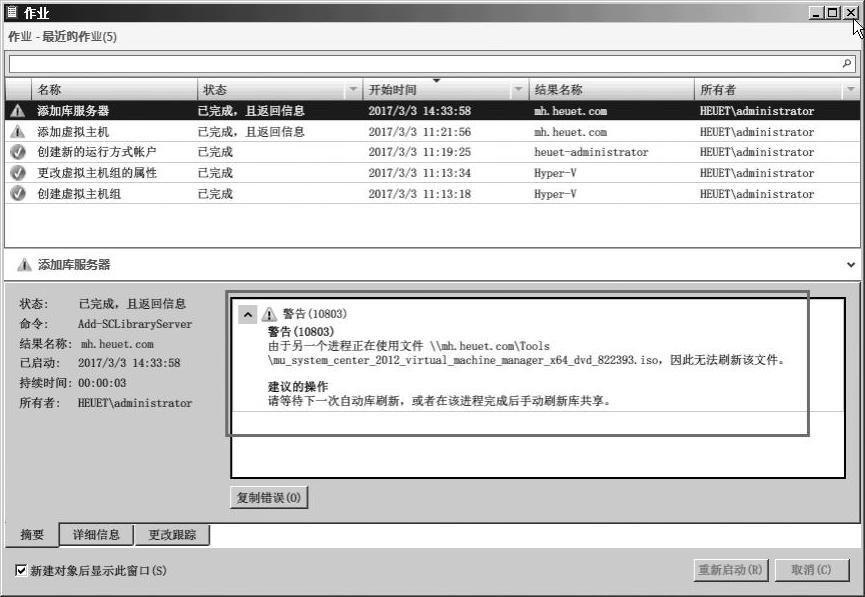Open the 状态 column filter dropdown
The height and width of the screenshot is (597, 865).
click(x=353, y=89)
